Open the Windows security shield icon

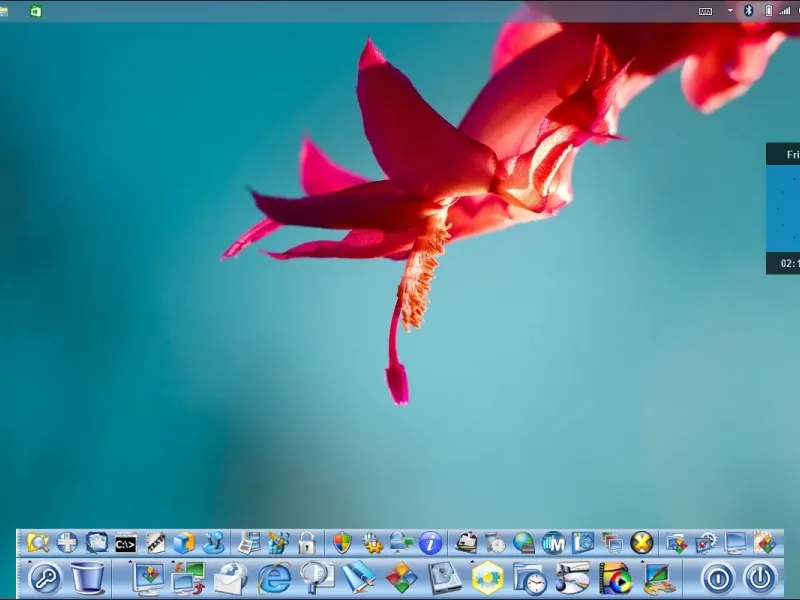point(342,543)
